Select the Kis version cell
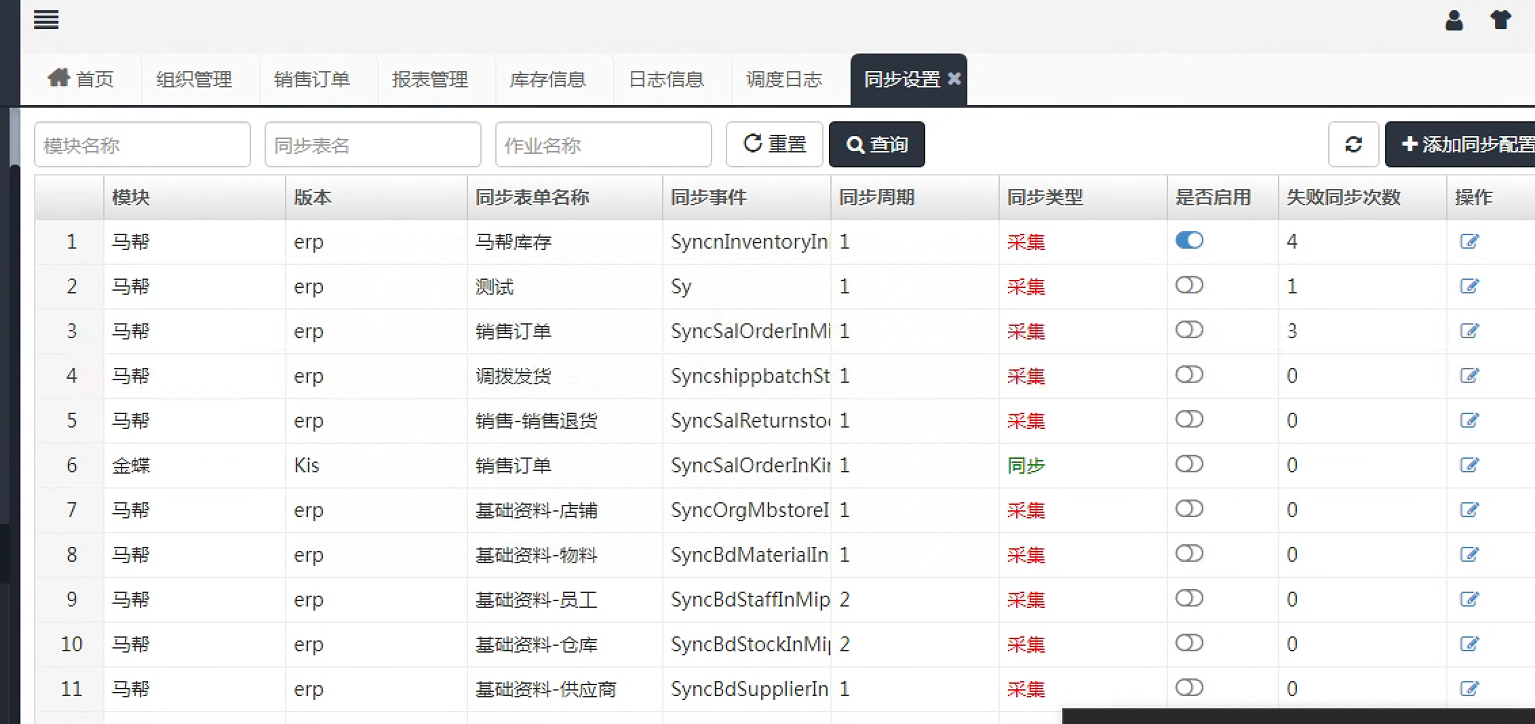This screenshot has width=1535, height=724. (376, 465)
